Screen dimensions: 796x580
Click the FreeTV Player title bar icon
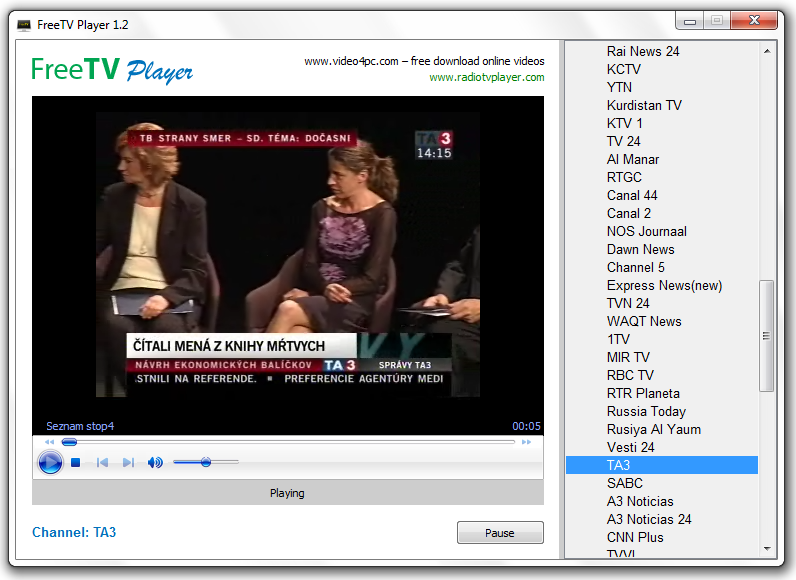coord(24,25)
